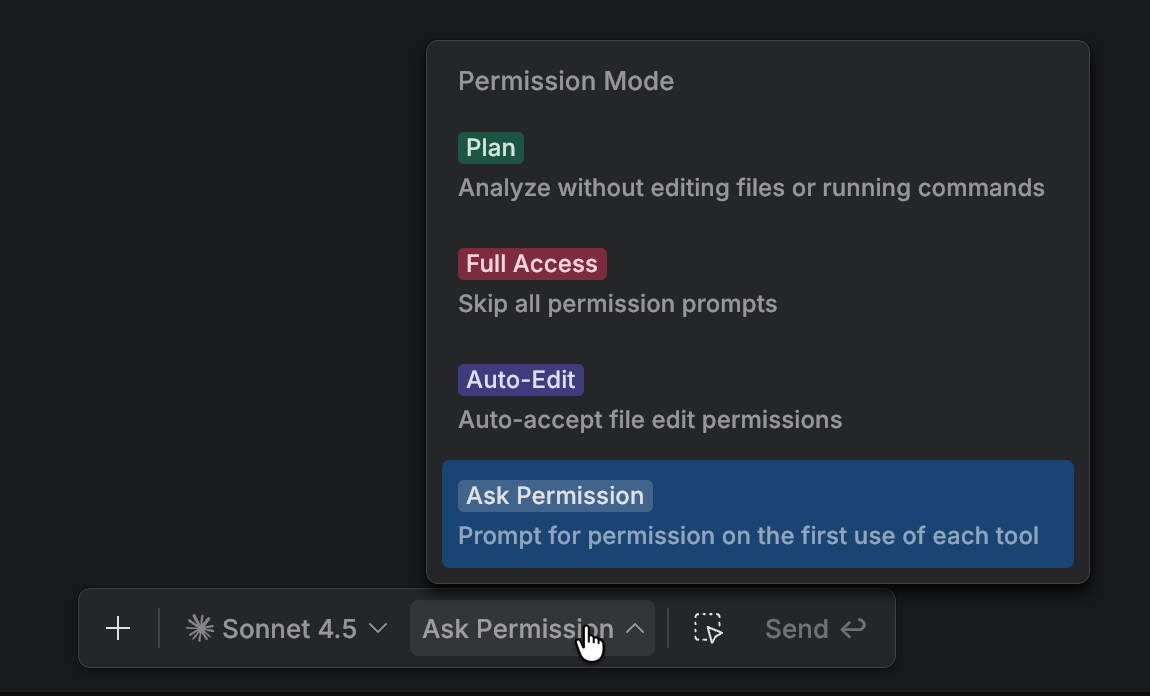This screenshot has height=696, width=1150.
Task: Click the 'Skip all permission prompts' description
Action: tap(617, 303)
